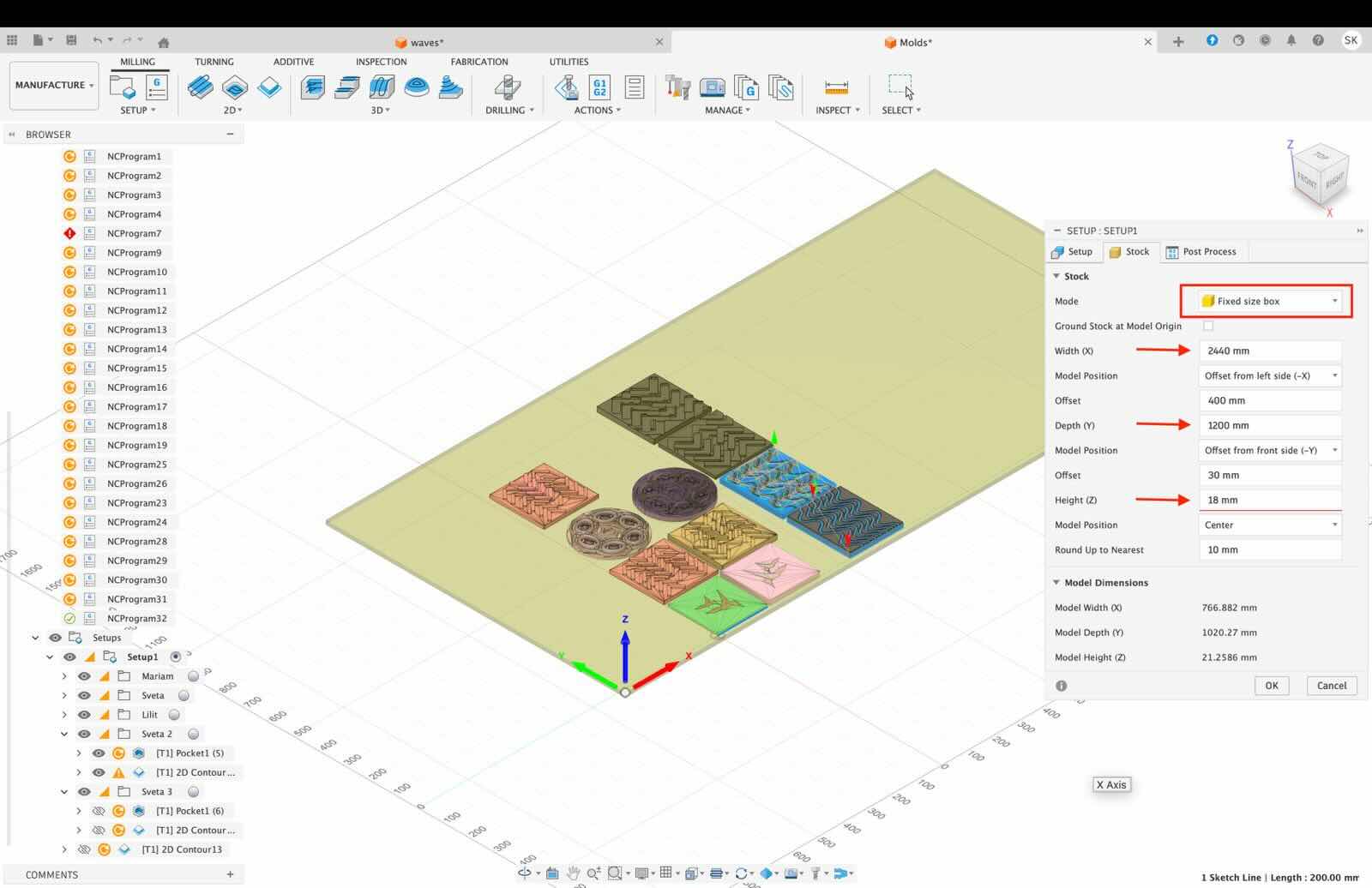The image size is (1372, 888).
Task: Expand the Lilit folder in browser
Action: pos(64,715)
